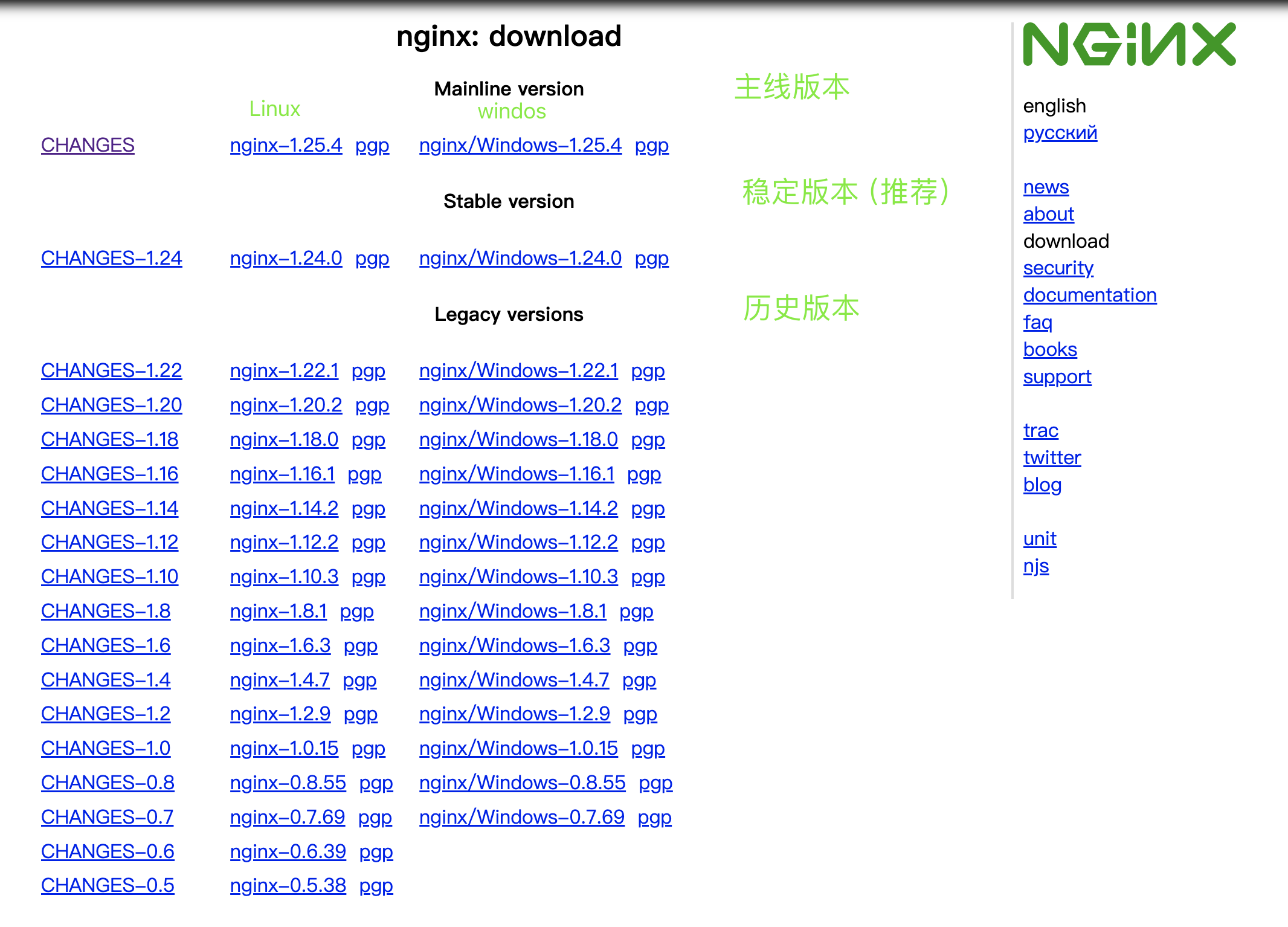The image size is (1288, 927).
Task: Open CHANGES-0.7 link
Action: pyautogui.click(x=108, y=817)
